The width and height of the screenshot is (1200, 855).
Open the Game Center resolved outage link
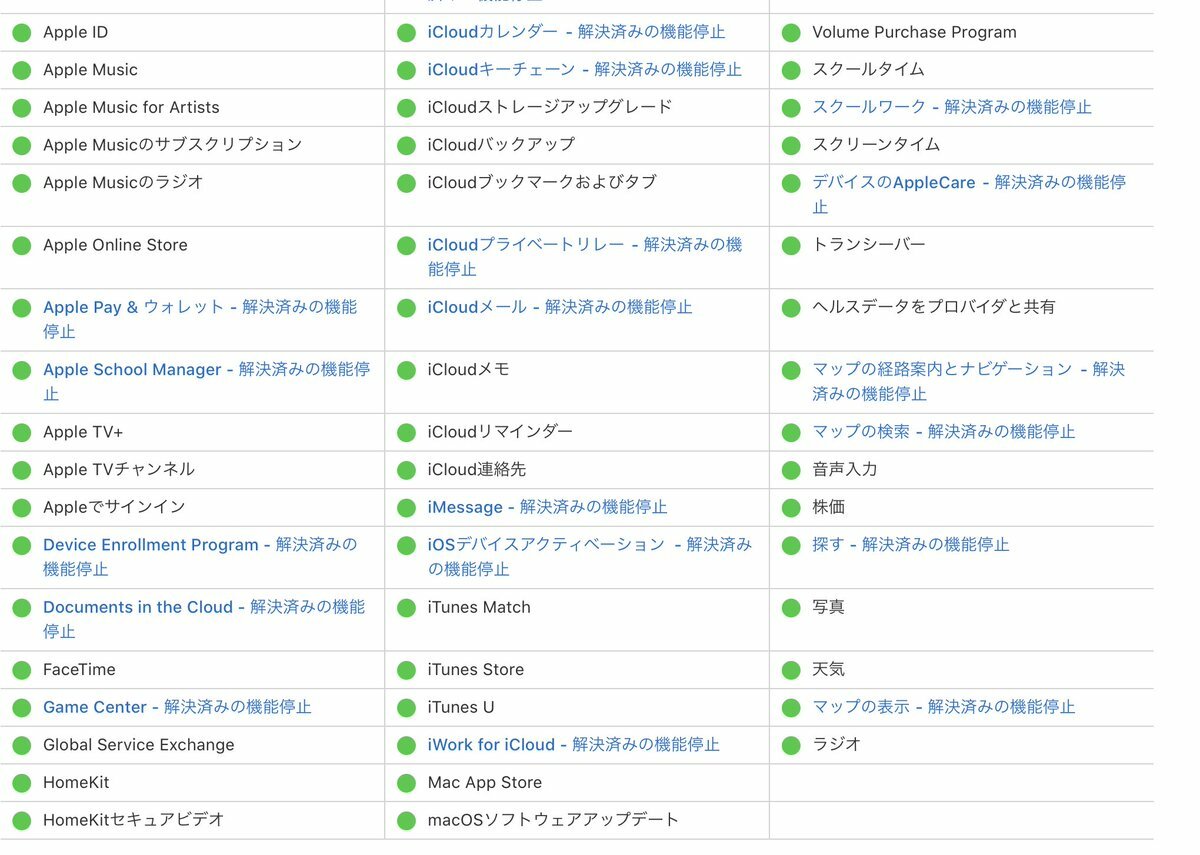click(176, 708)
